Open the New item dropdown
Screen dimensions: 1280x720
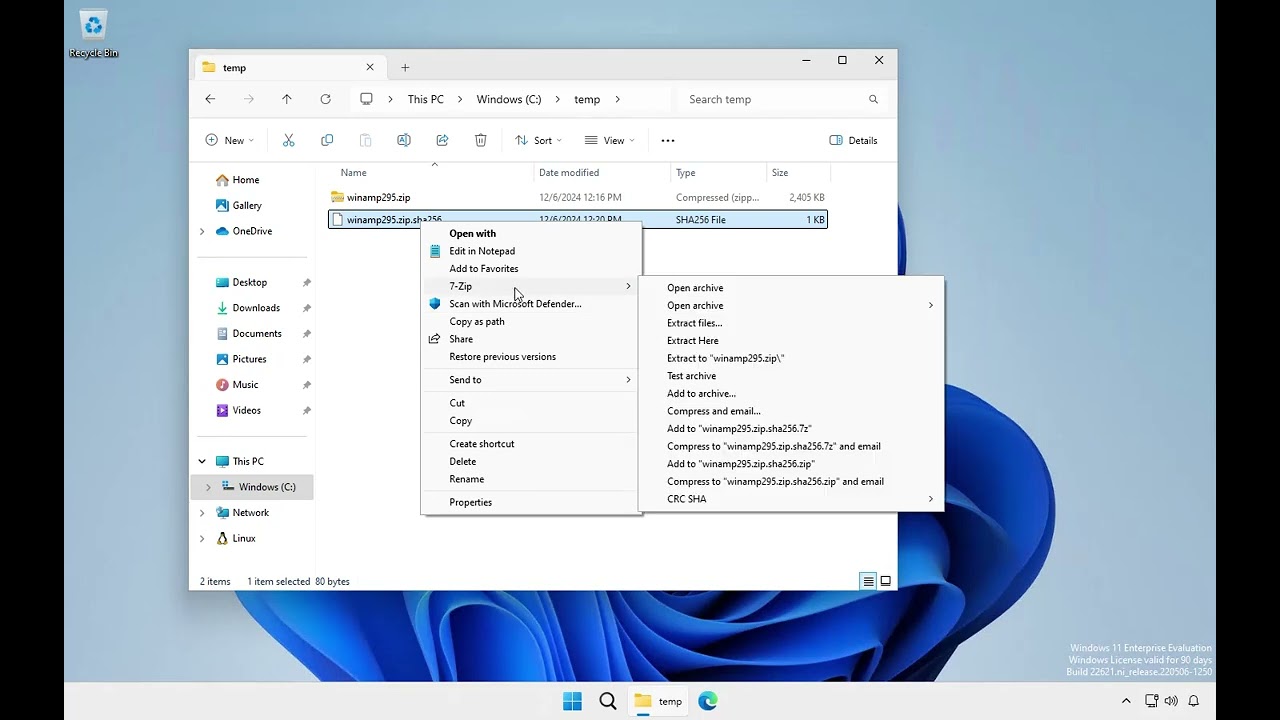[229, 140]
